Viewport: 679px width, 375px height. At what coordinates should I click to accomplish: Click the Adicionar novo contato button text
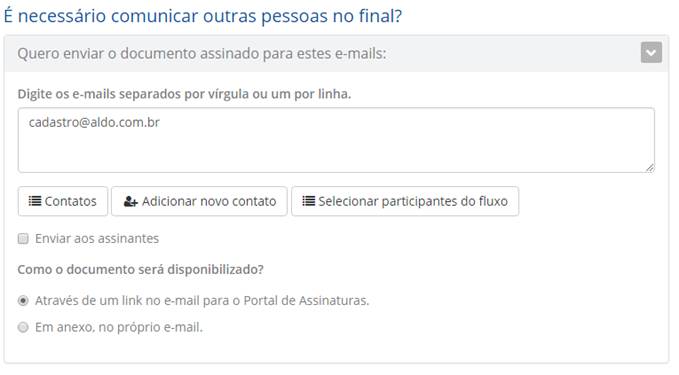click(x=209, y=201)
